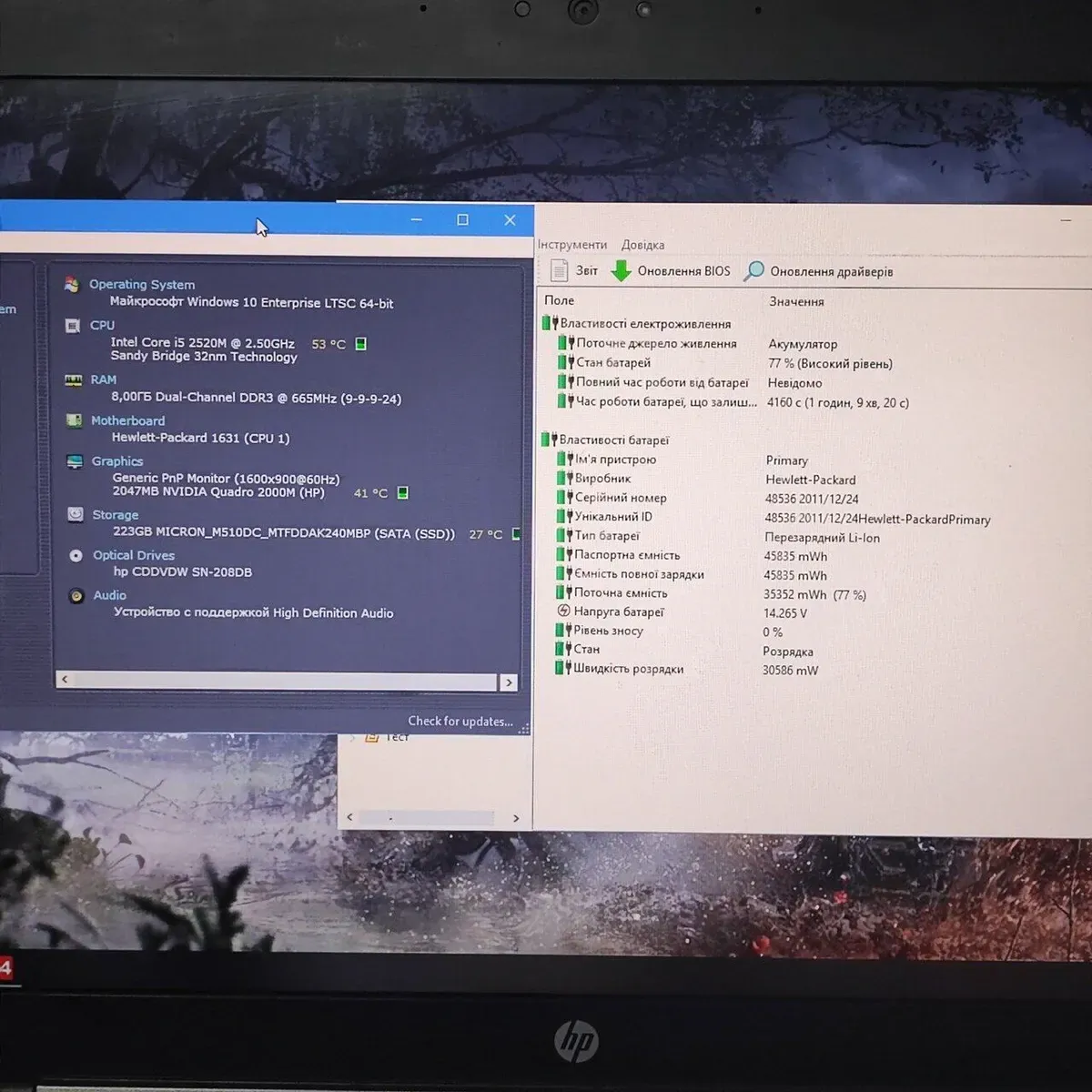Click right arrow of Speccy horizontal scrollbar
The height and width of the screenshot is (1092, 1092).
coord(509,682)
